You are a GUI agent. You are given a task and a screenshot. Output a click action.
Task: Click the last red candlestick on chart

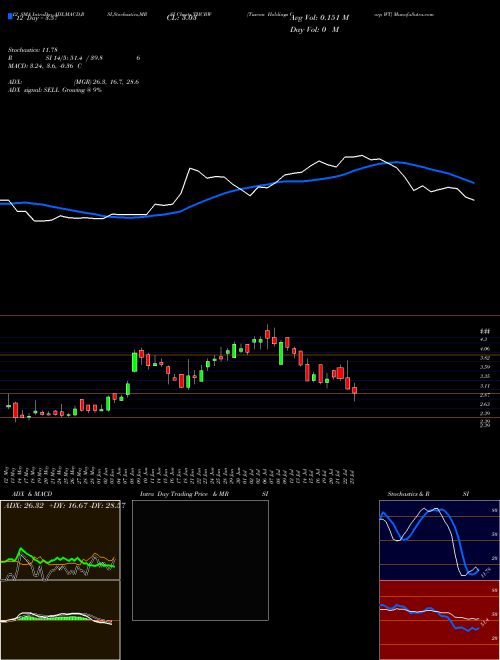[354, 390]
